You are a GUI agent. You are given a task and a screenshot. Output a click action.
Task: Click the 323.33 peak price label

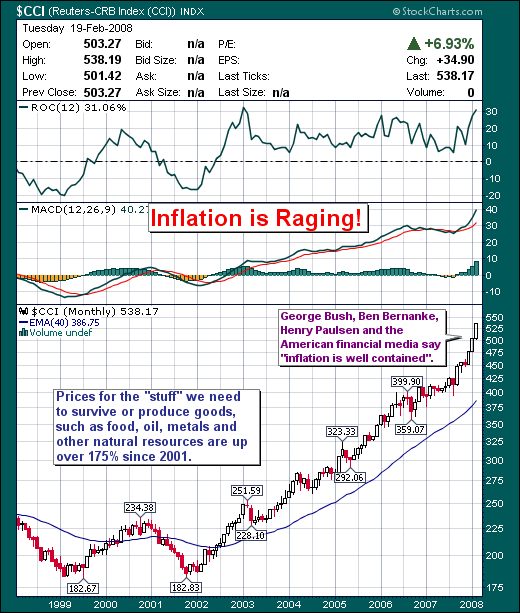(342, 432)
